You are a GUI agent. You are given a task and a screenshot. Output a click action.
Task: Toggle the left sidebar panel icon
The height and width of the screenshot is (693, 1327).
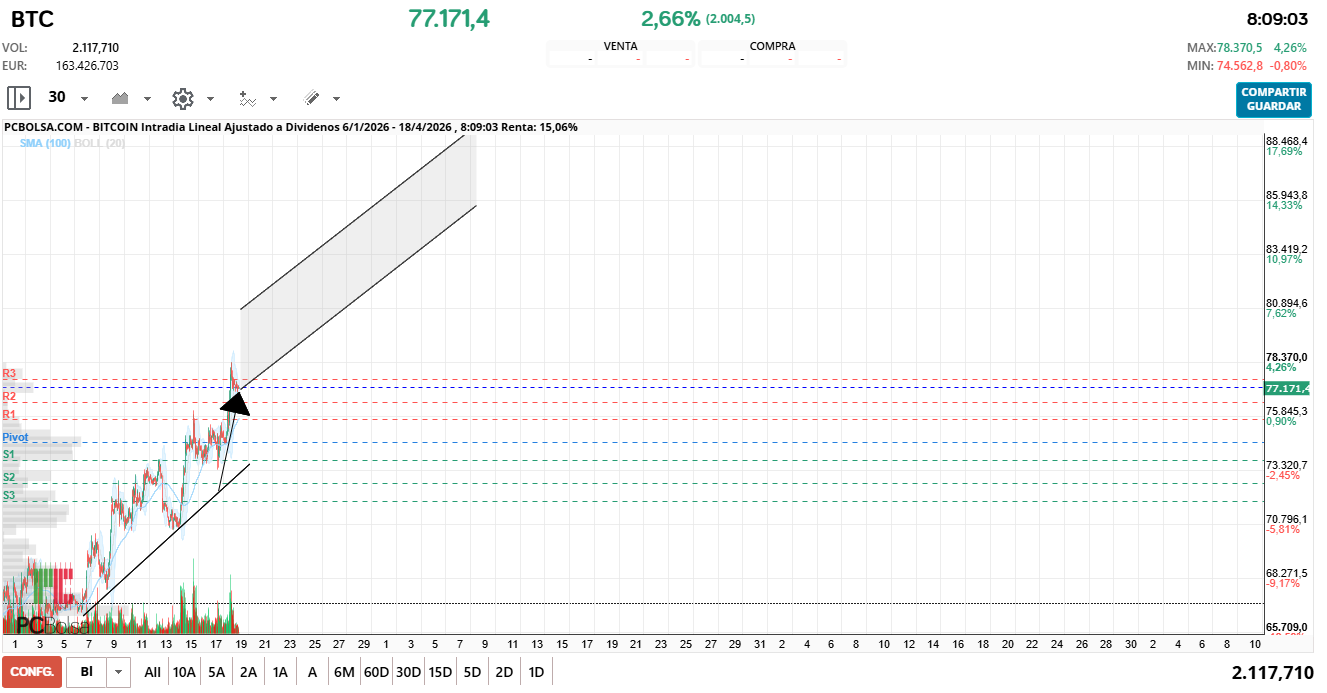point(18,97)
